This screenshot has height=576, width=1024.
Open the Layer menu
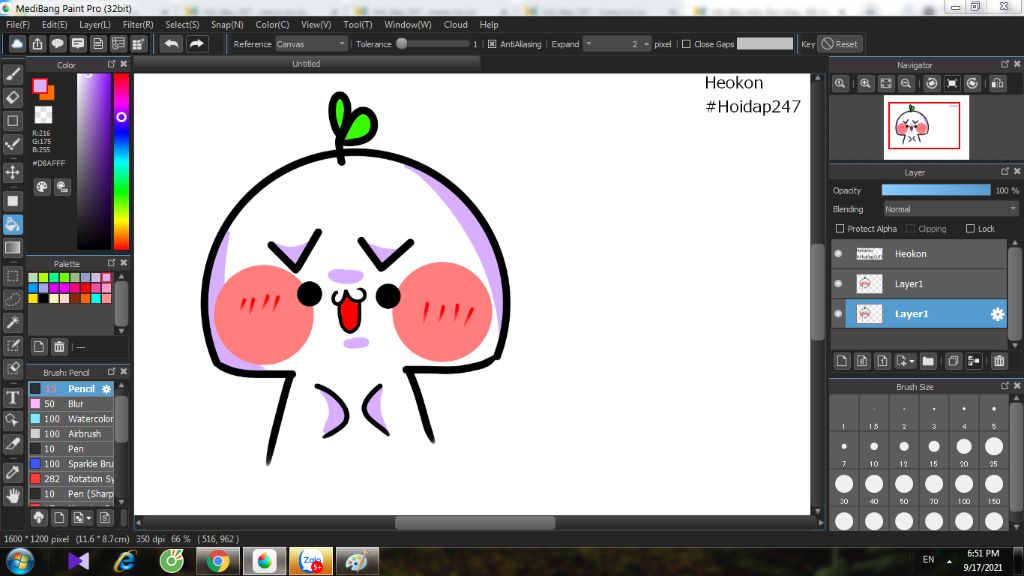pos(95,25)
